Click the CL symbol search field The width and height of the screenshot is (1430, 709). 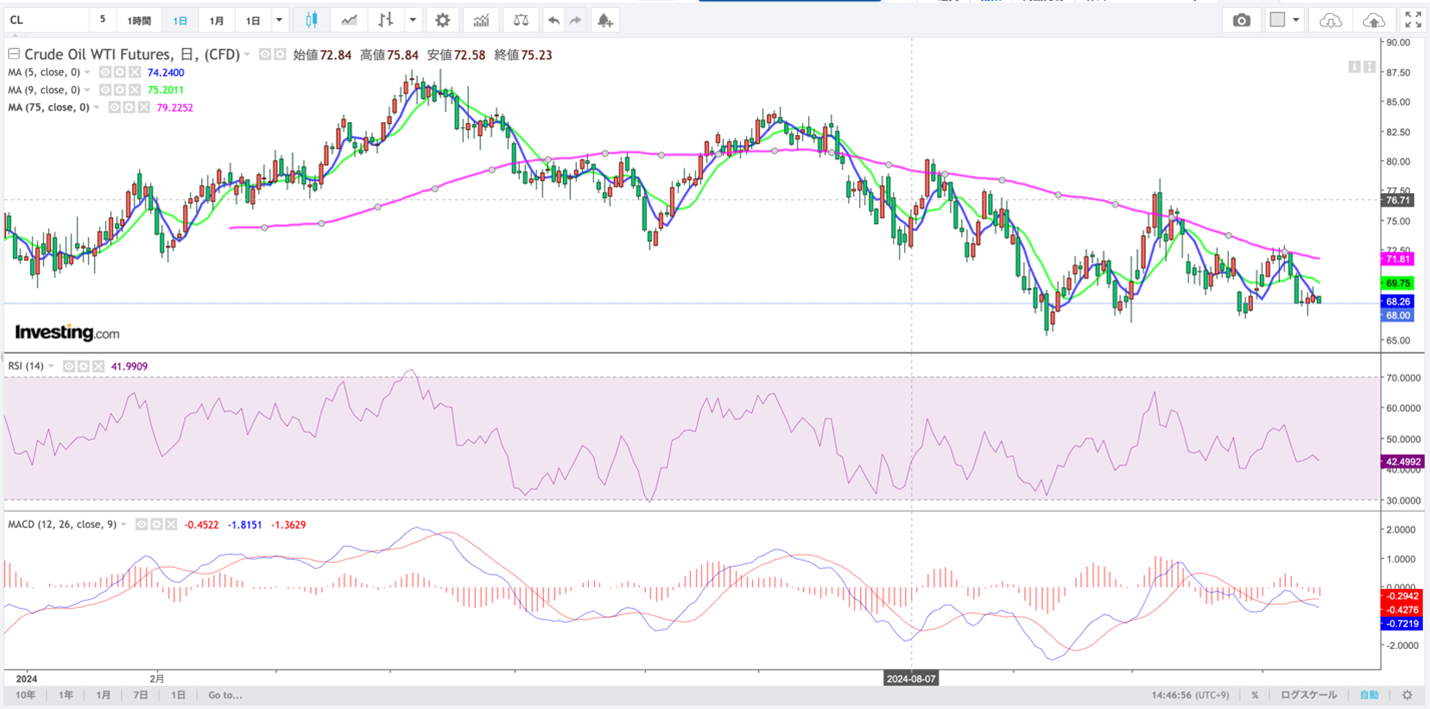point(46,20)
